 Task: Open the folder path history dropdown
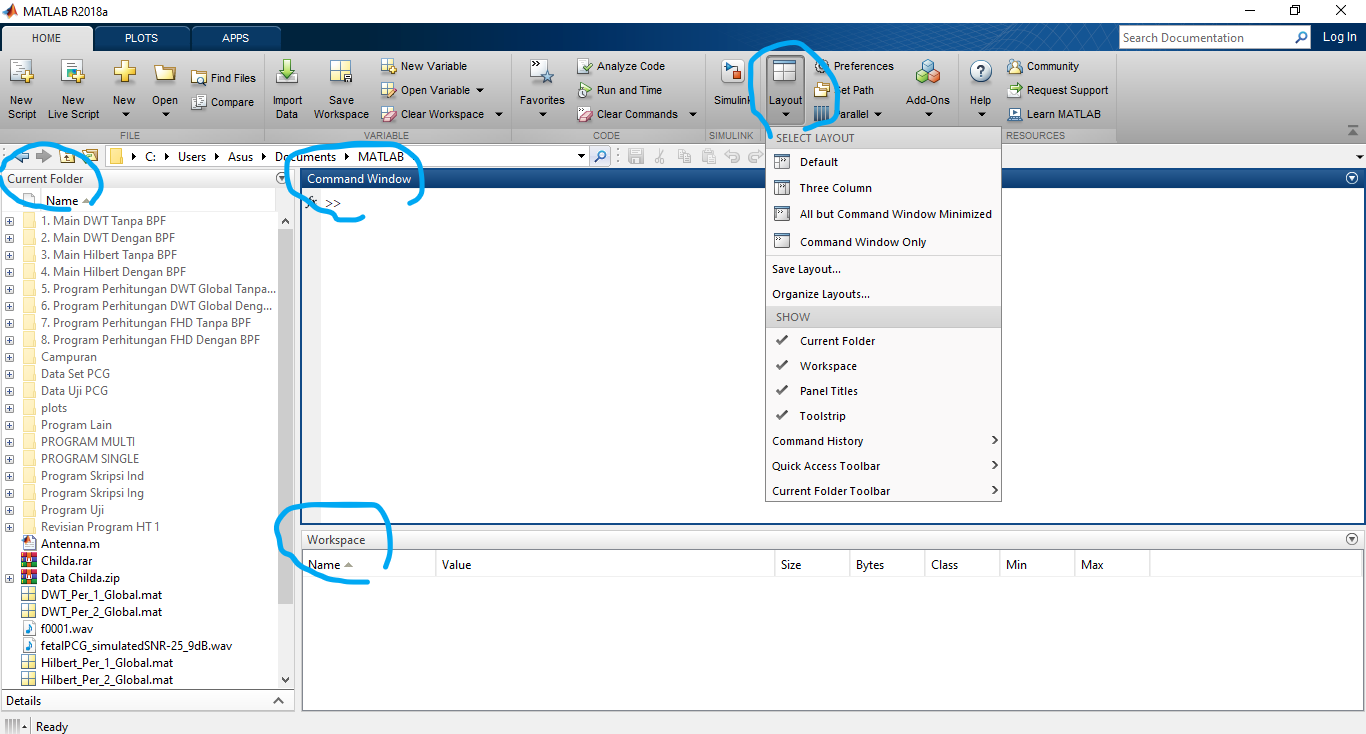[581, 156]
